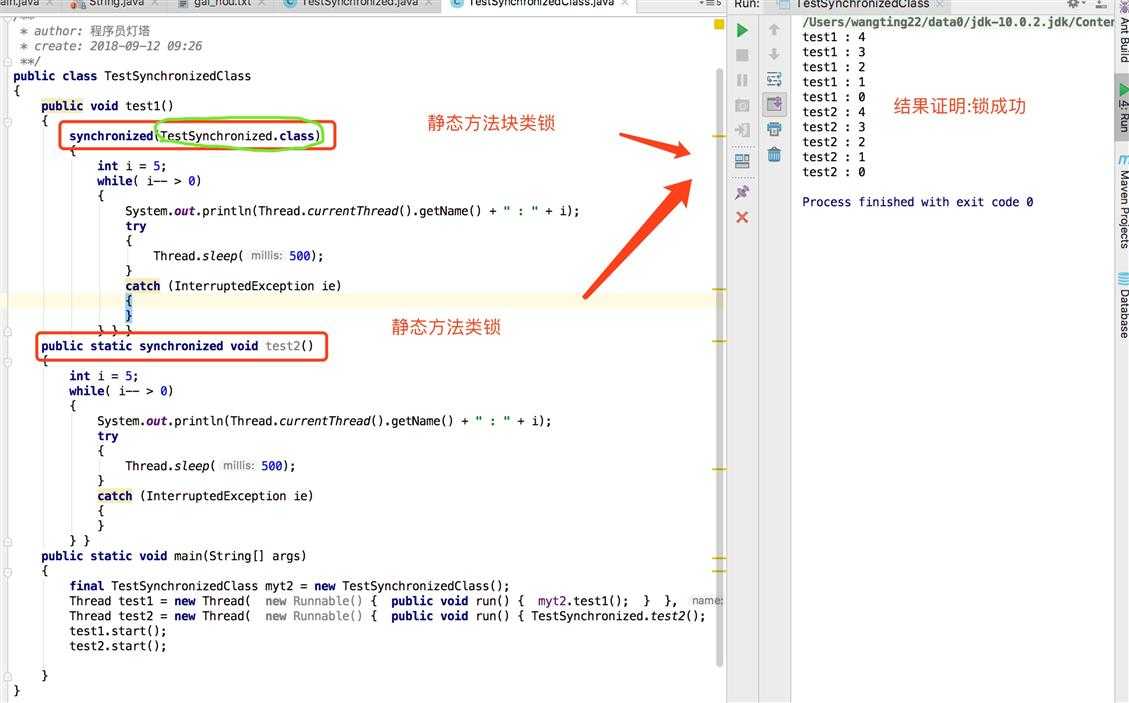Toggle the 4: Run tool window tab

[1123, 107]
